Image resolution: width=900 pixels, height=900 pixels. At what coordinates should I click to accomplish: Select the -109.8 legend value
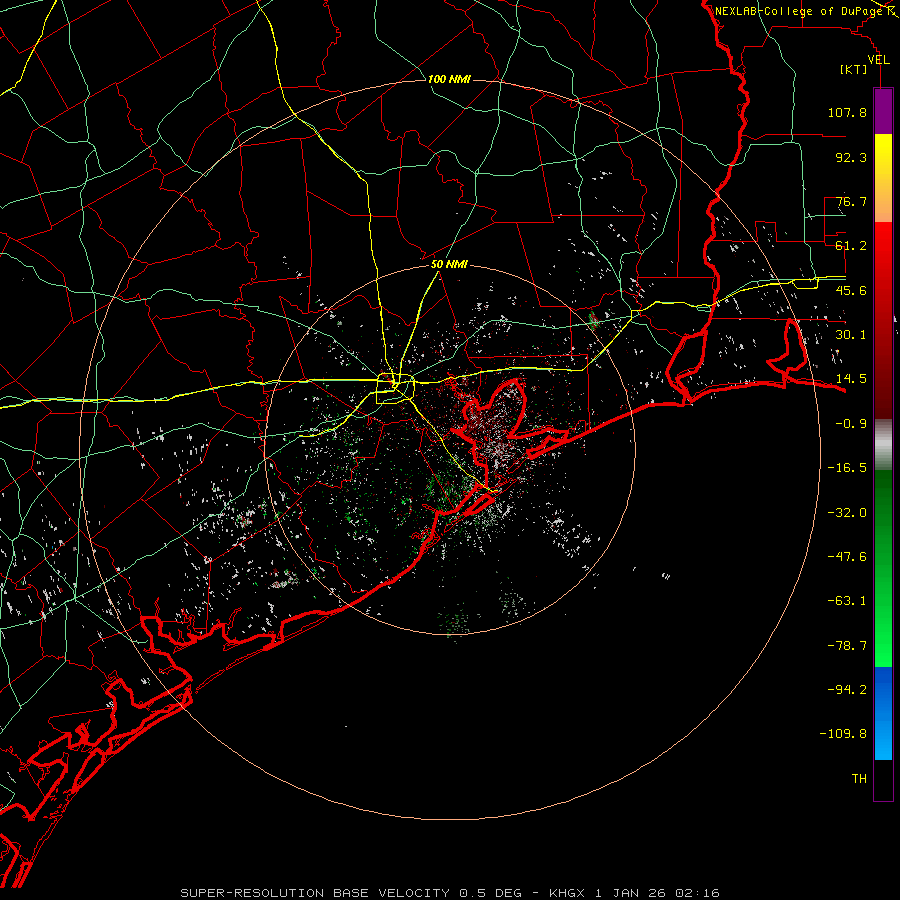point(843,734)
